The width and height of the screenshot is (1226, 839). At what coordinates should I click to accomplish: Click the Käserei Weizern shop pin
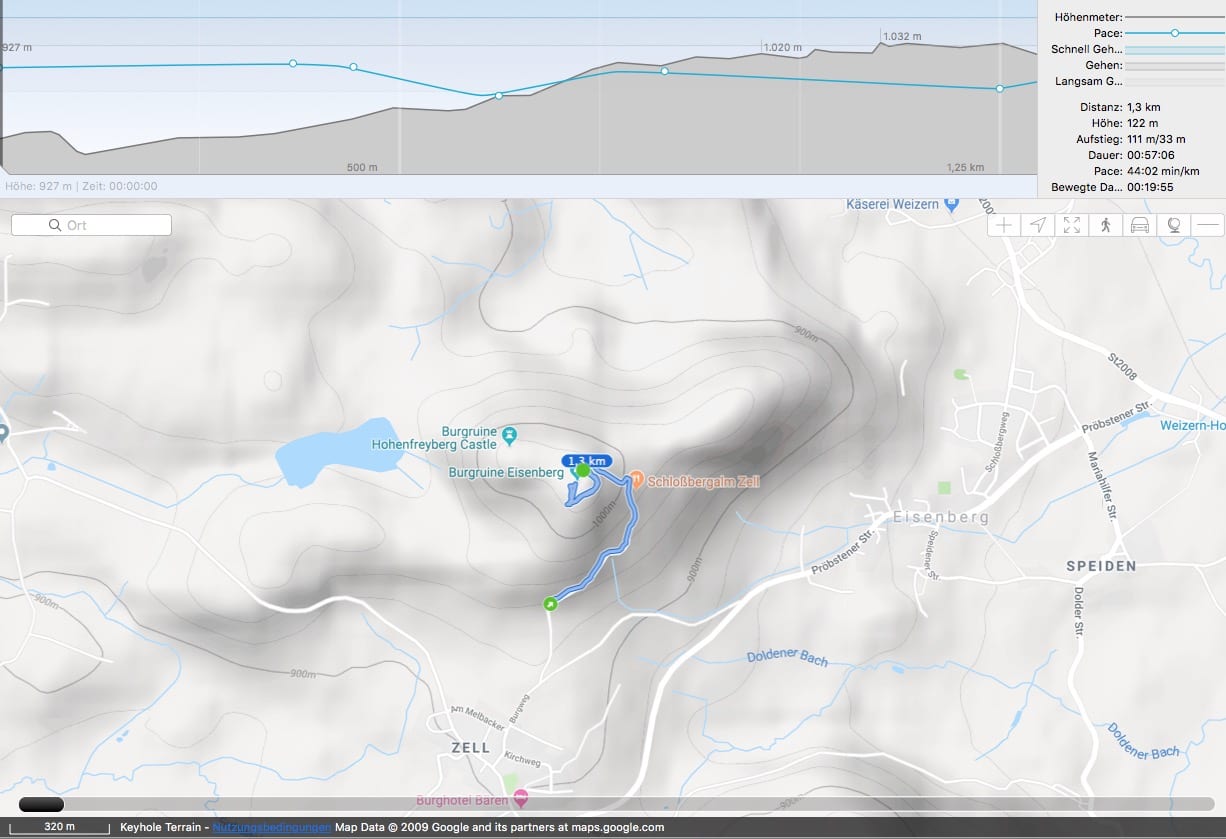(951, 204)
